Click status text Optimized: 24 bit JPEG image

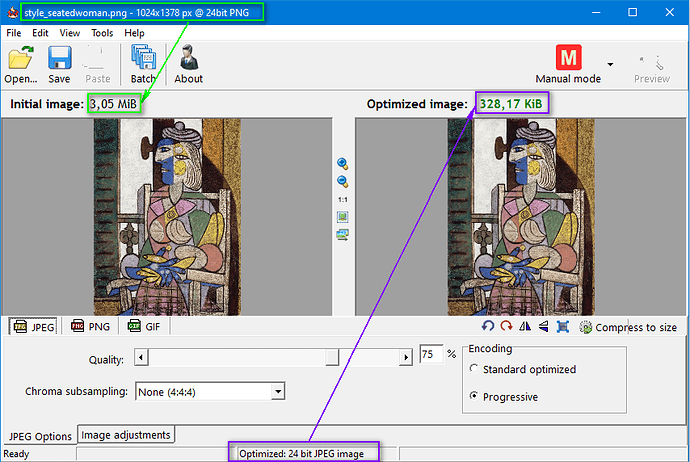(x=301, y=454)
